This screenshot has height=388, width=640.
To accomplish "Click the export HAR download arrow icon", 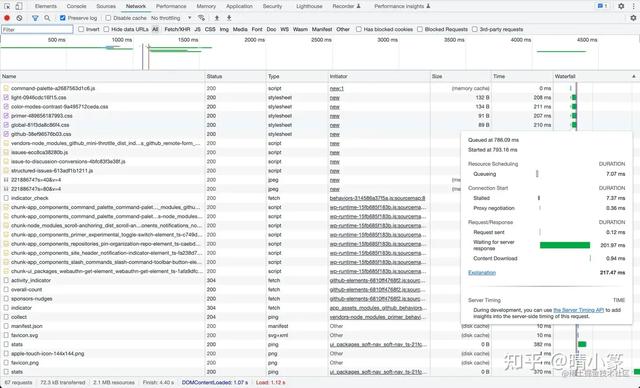I will pyautogui.click(x=229, y=18).
